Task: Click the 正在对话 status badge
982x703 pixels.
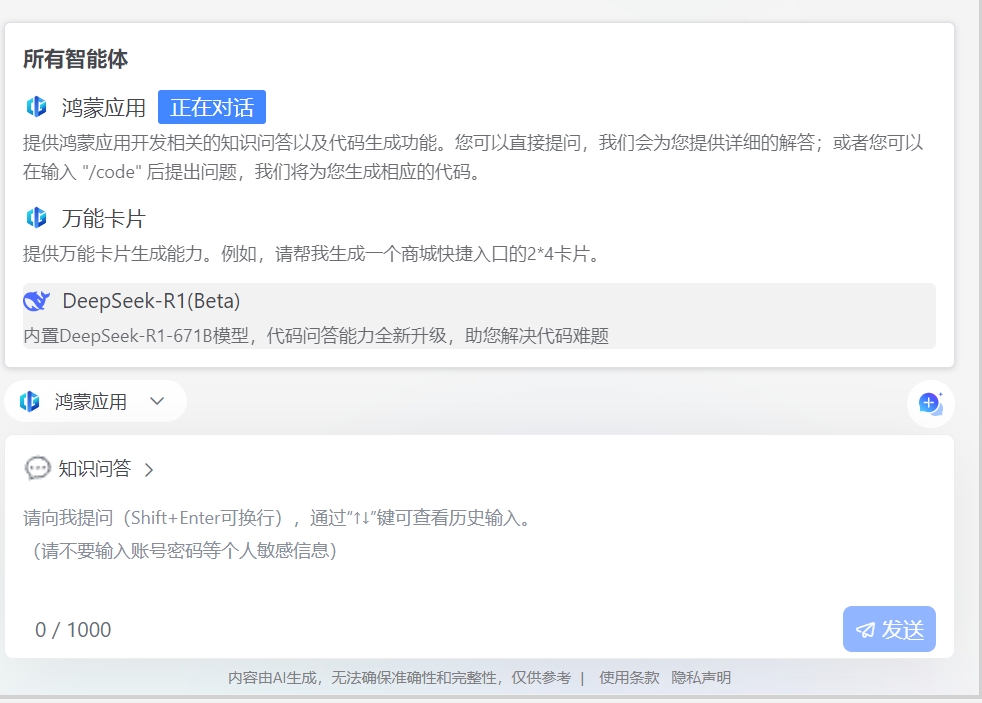Action: point(212,107)
